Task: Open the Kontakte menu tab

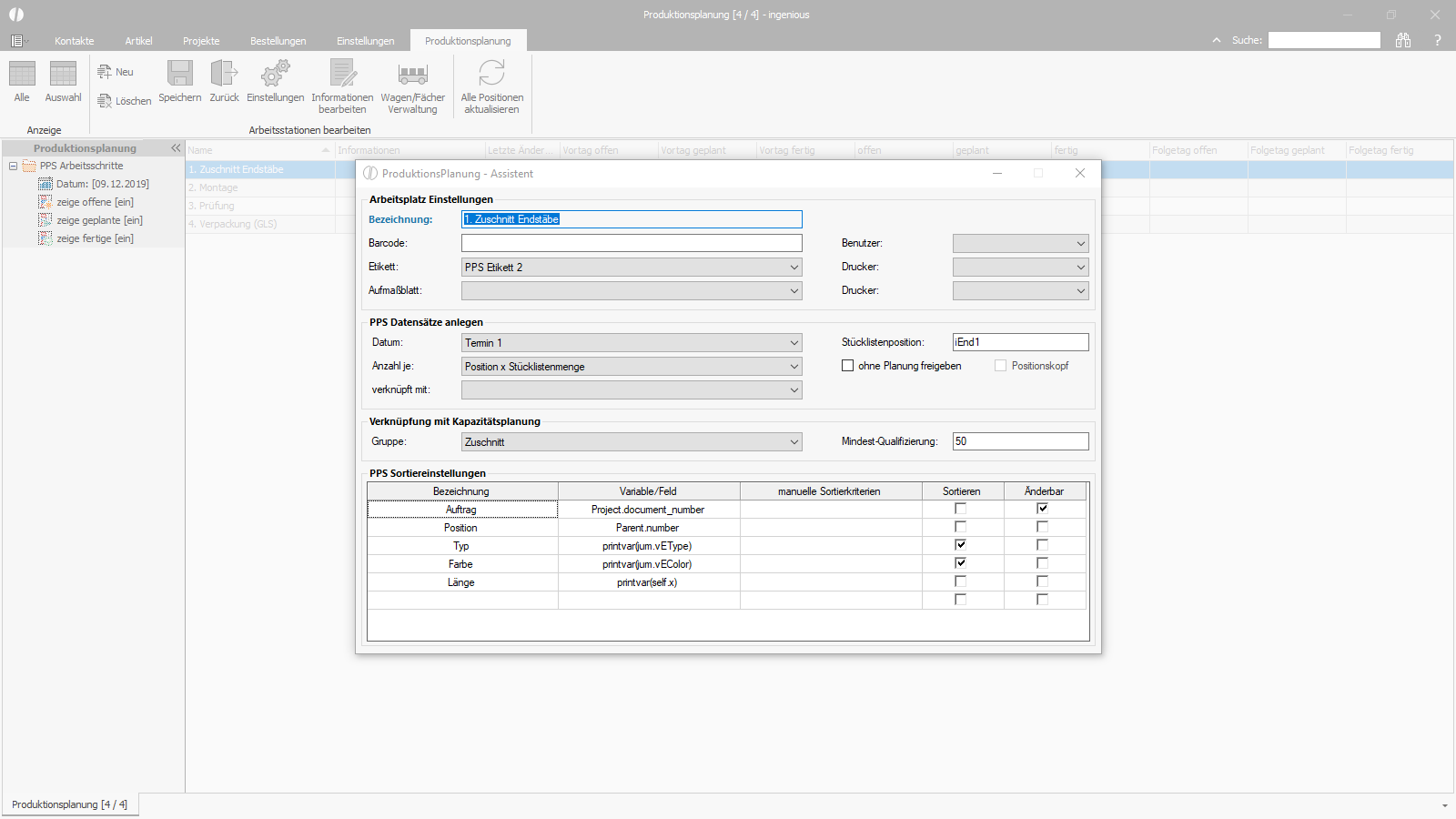Action: 74,41
